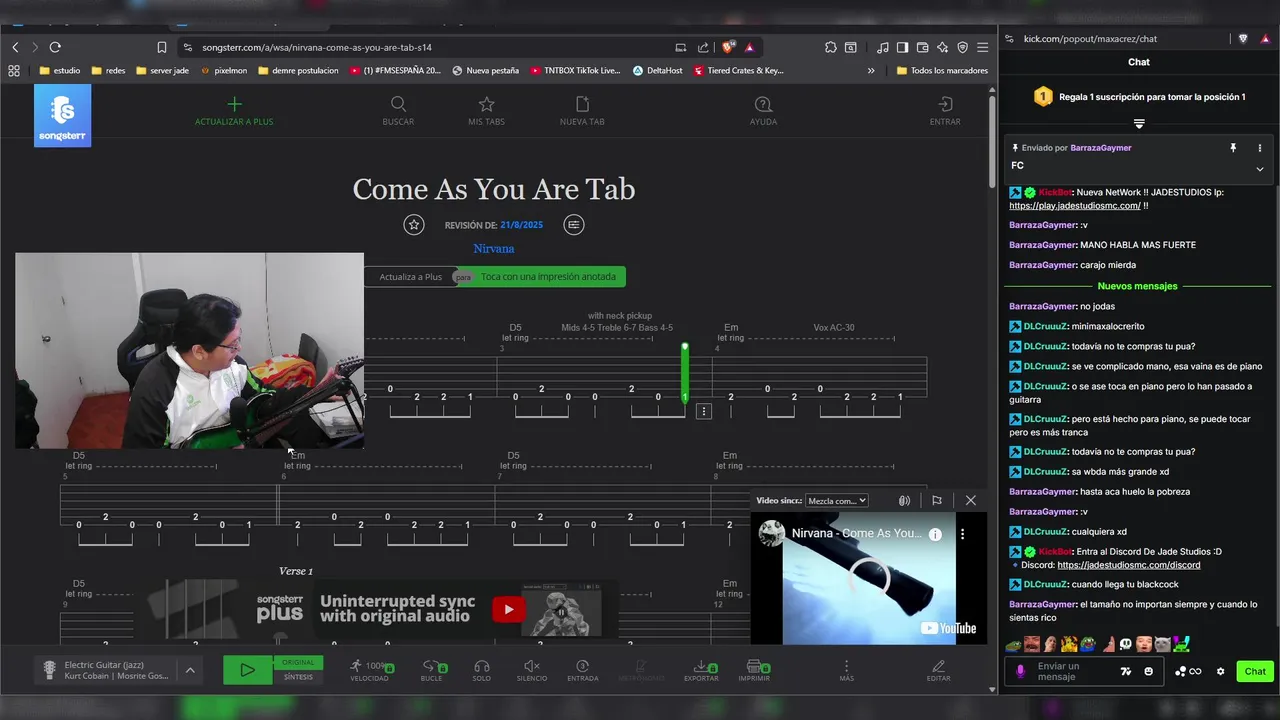Open Velocidad speed control
The height and width of the screenshot is (720, 1280).
(369, 670)
